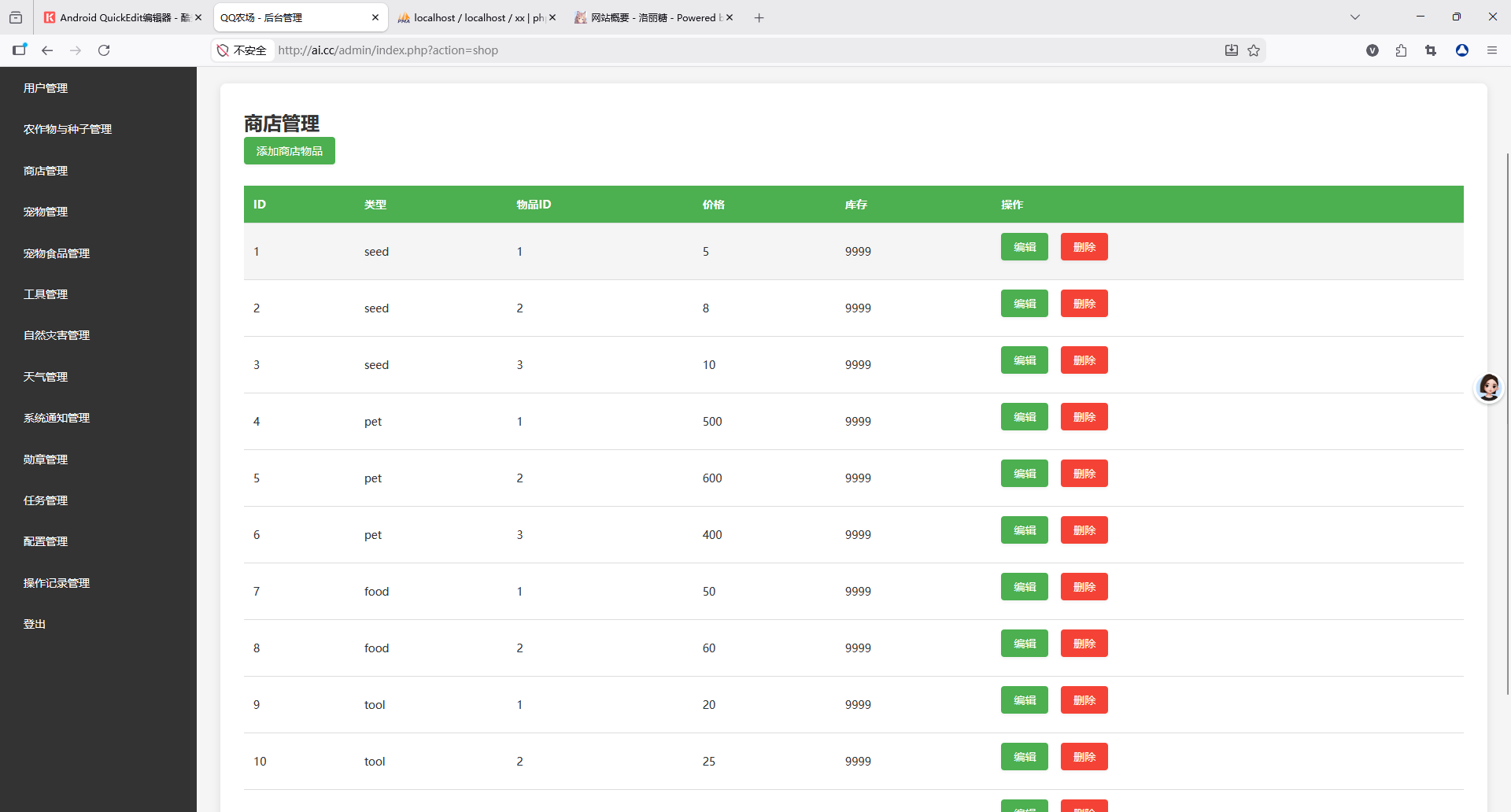Click the floating avatar assistant icon
Screen dimensions: 1511x812
[x=1488, y=387]
